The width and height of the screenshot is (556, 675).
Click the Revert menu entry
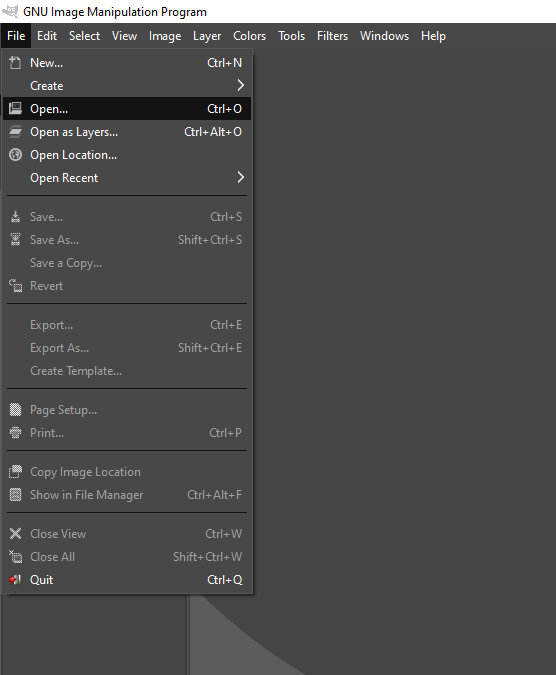[x=127, y=285]
